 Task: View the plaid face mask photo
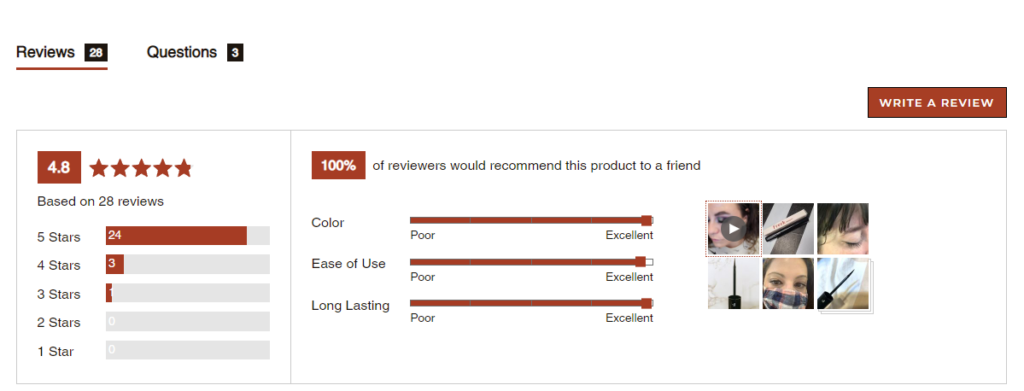[788, 283]
